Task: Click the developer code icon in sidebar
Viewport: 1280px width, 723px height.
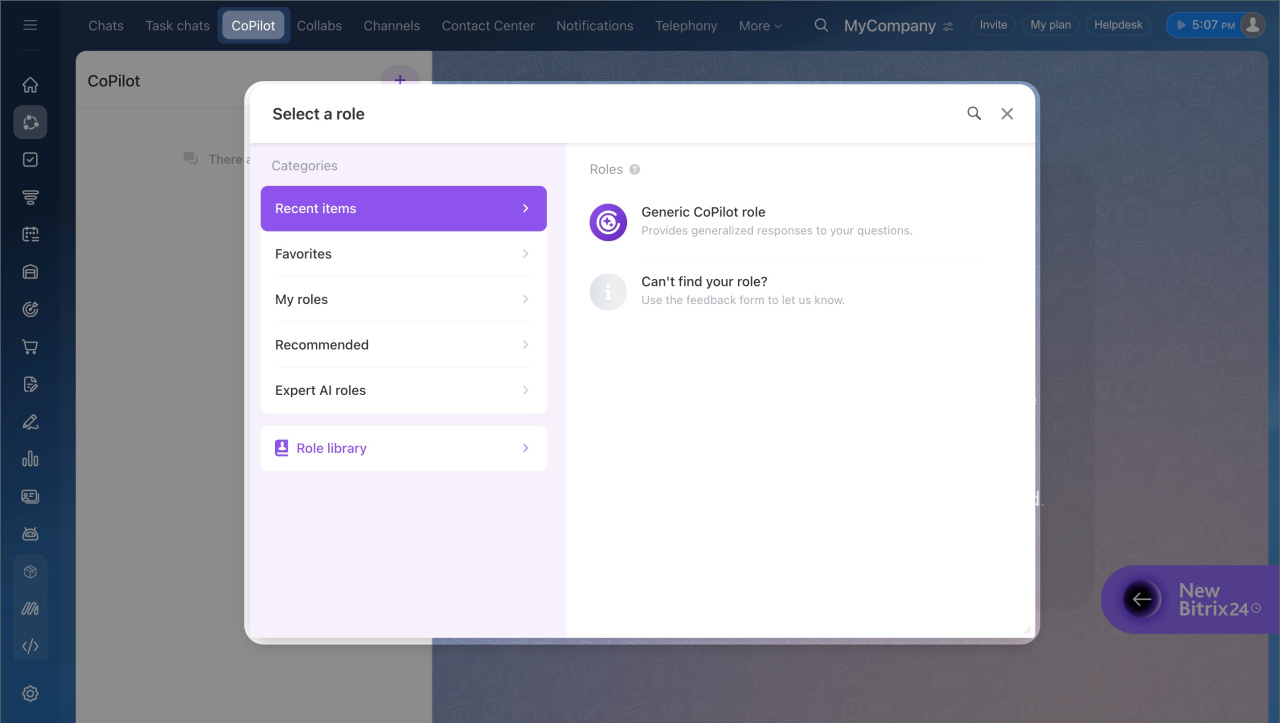Action: click(x=30, y=646)
